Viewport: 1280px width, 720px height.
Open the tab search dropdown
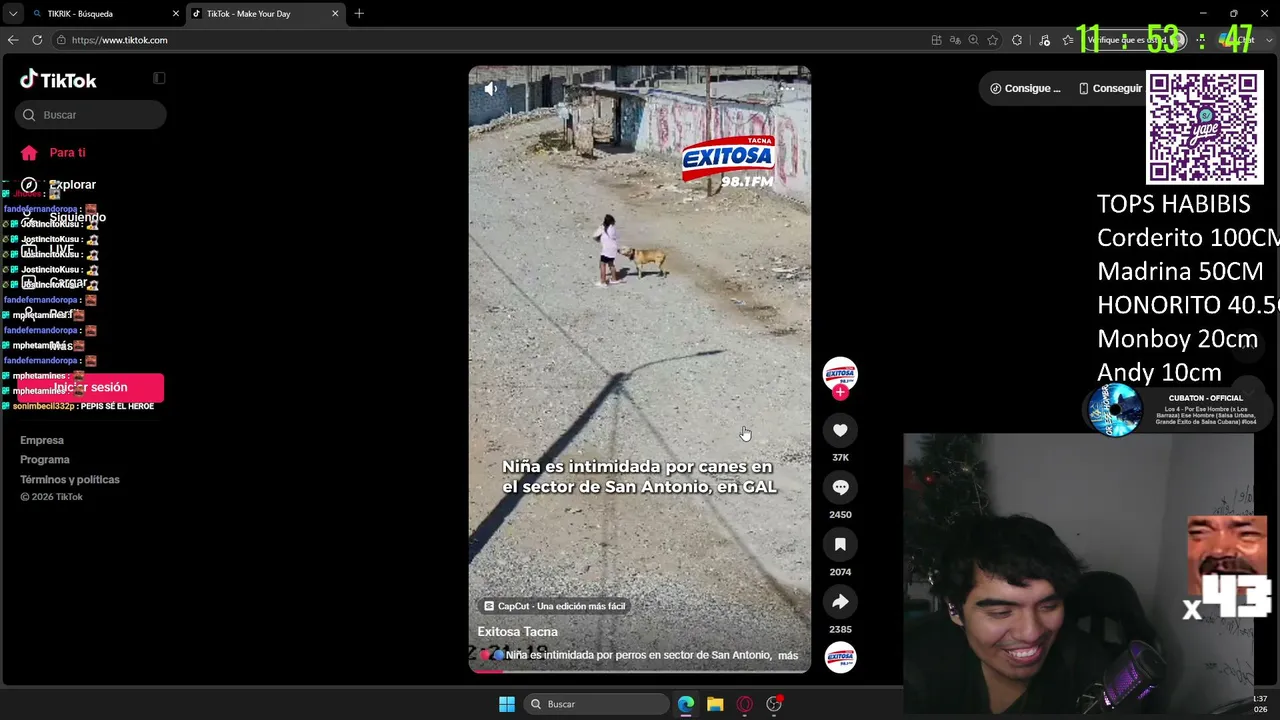(x=12, y=14)
